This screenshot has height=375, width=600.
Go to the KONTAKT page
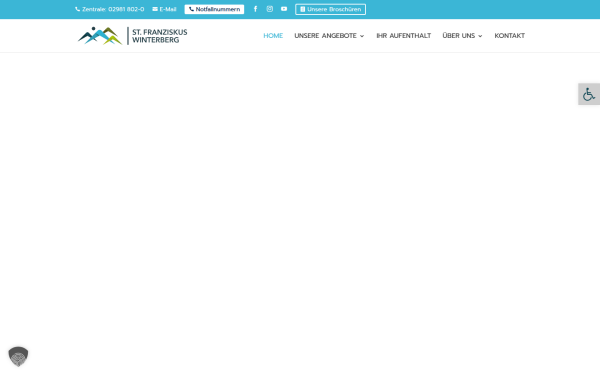tap(510, 36)
